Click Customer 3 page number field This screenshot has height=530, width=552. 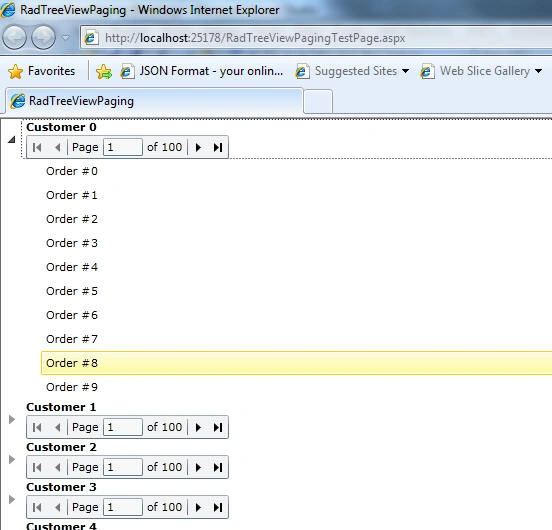coord(123,507)
